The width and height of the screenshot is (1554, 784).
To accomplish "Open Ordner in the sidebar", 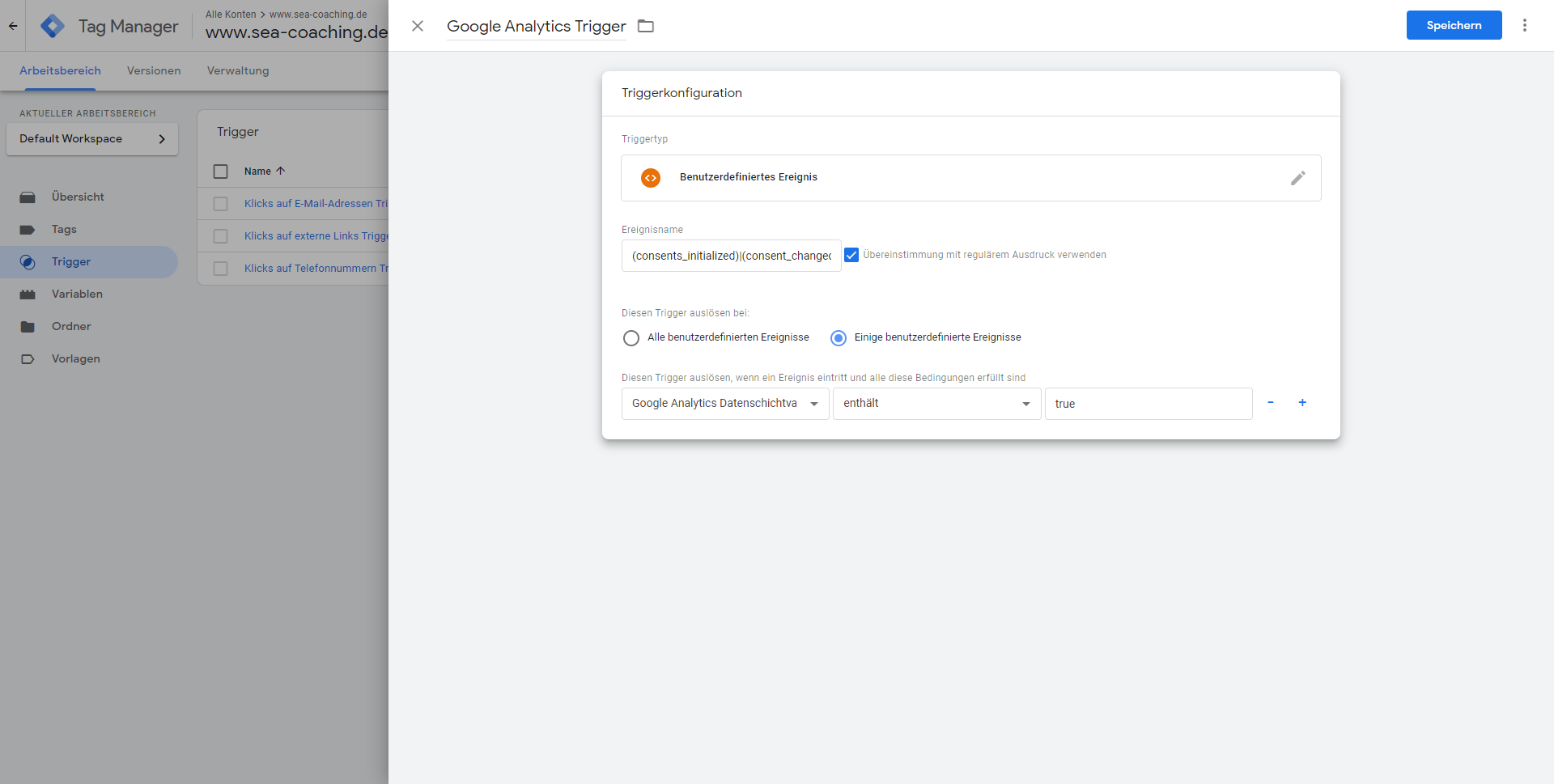I will pyautogui.click(x=71, y=327).
